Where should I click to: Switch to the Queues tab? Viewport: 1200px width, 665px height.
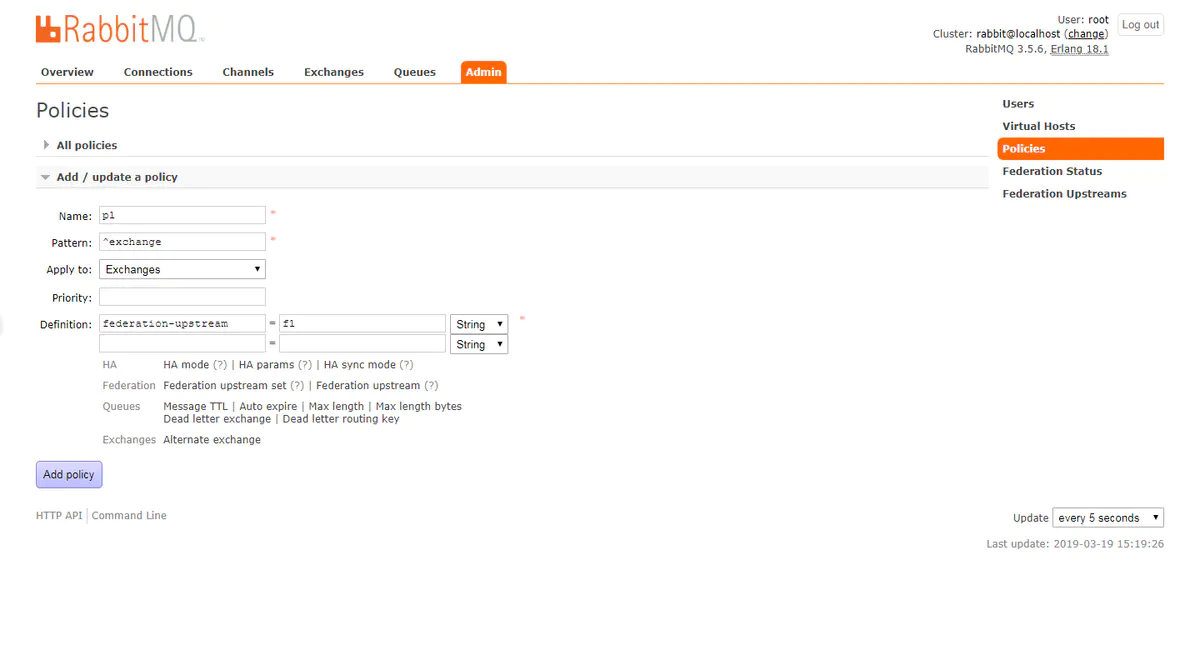point(414,72)
